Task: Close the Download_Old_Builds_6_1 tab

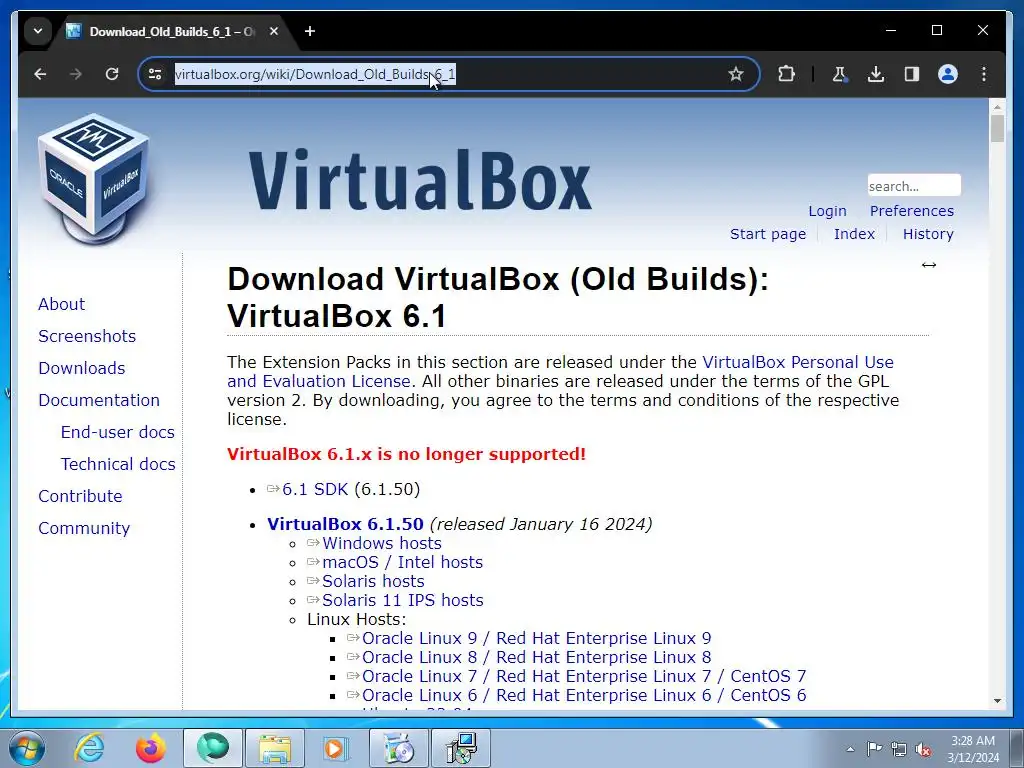Action: tap(274, 31)
